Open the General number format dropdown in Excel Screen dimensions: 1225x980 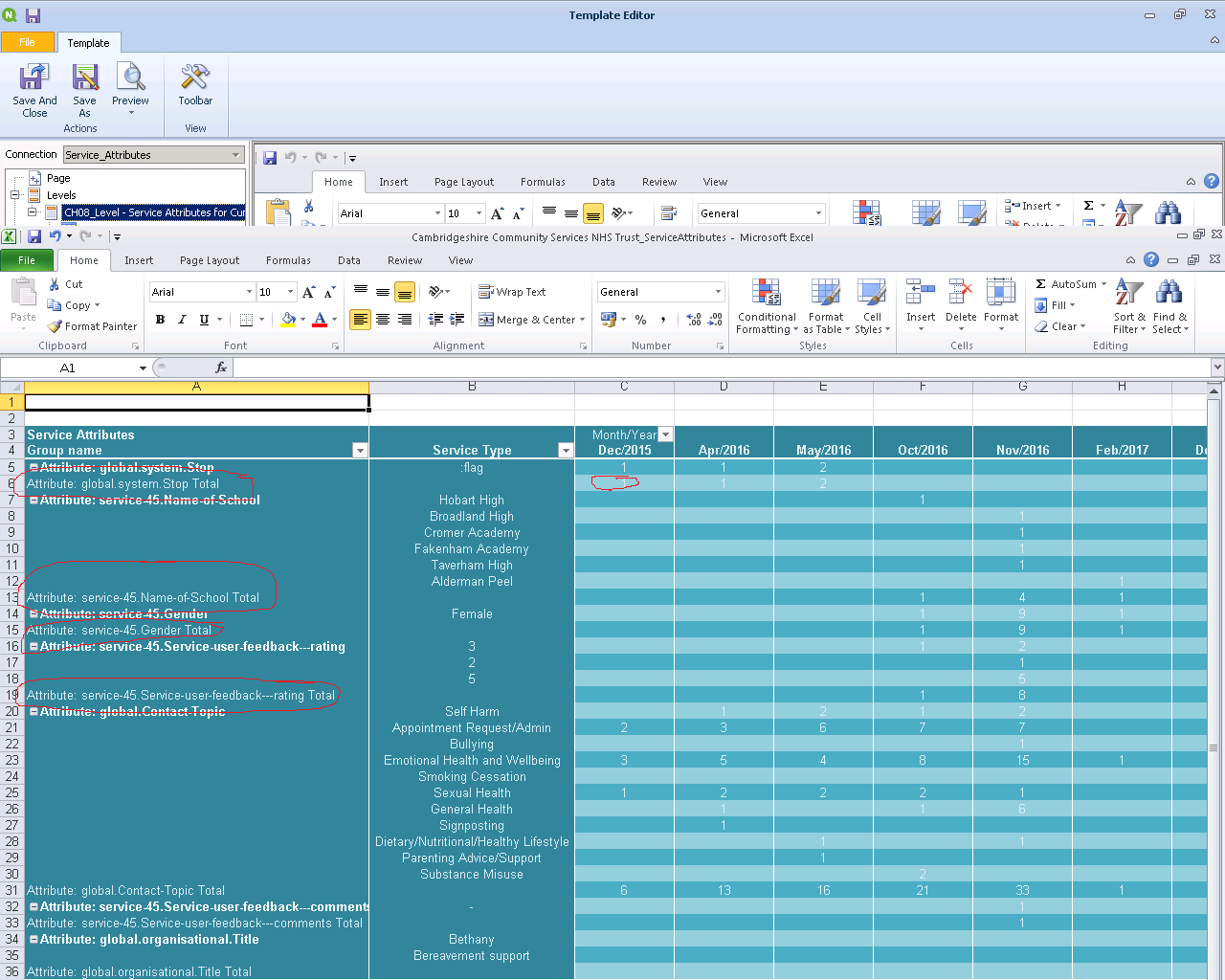point(718,292)
